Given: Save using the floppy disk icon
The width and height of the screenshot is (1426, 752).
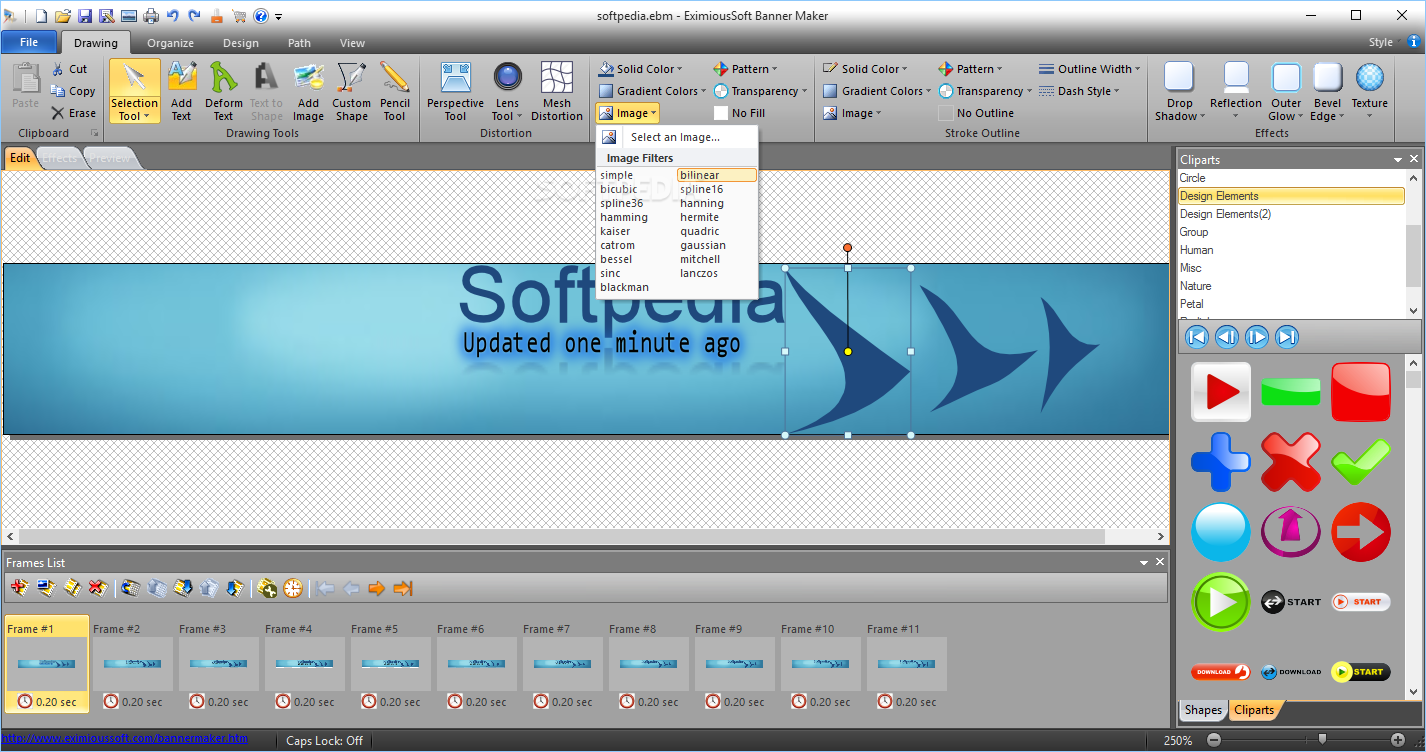Looking at the screenshot, I should (x=85, y=16).
